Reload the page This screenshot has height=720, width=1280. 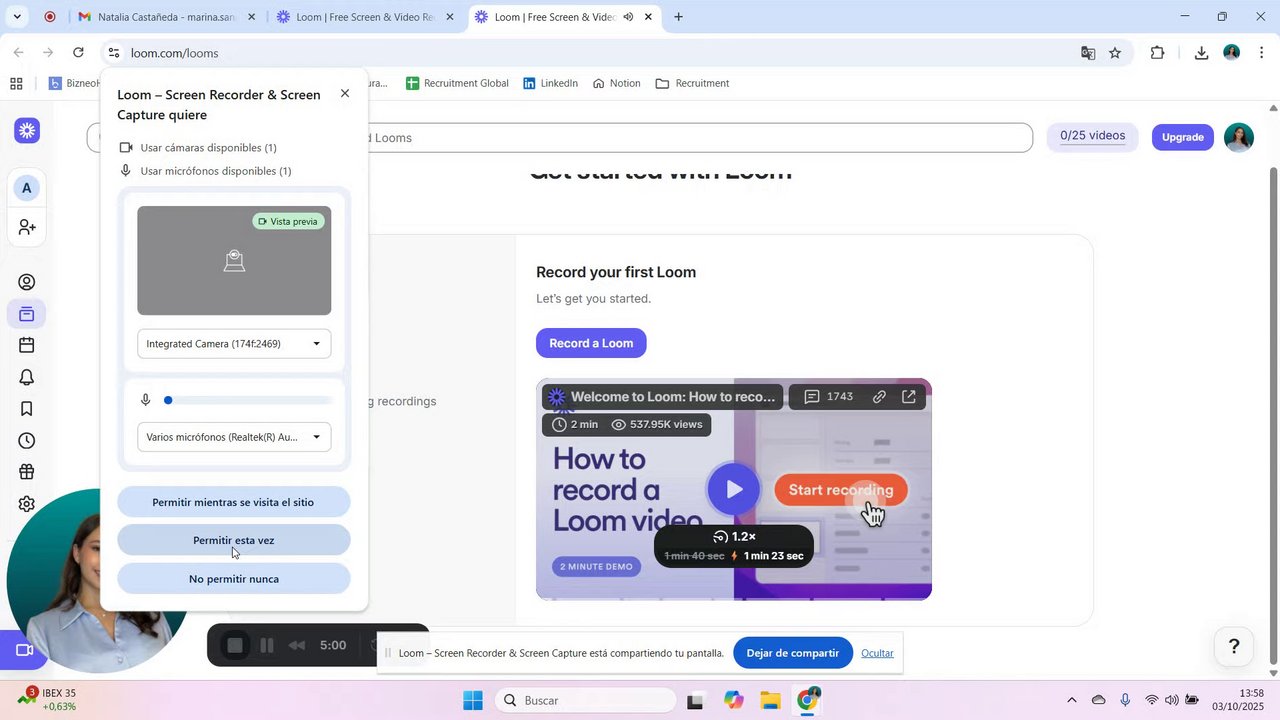click(78, 53)
